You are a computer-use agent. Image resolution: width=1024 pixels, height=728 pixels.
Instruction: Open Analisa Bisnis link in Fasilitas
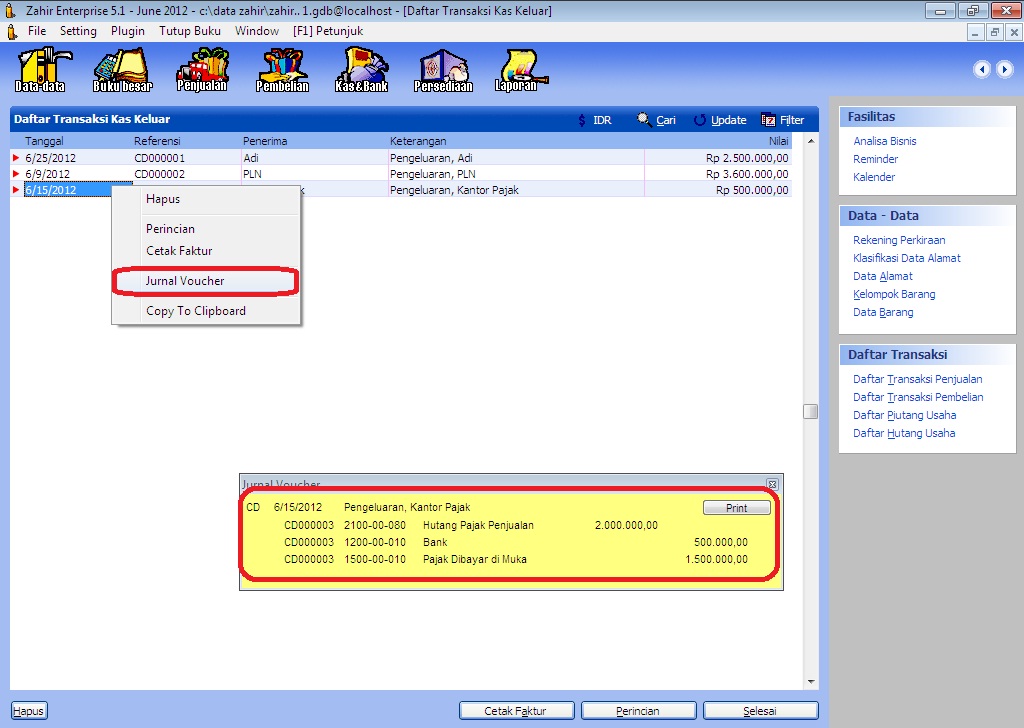pos(884,141)
